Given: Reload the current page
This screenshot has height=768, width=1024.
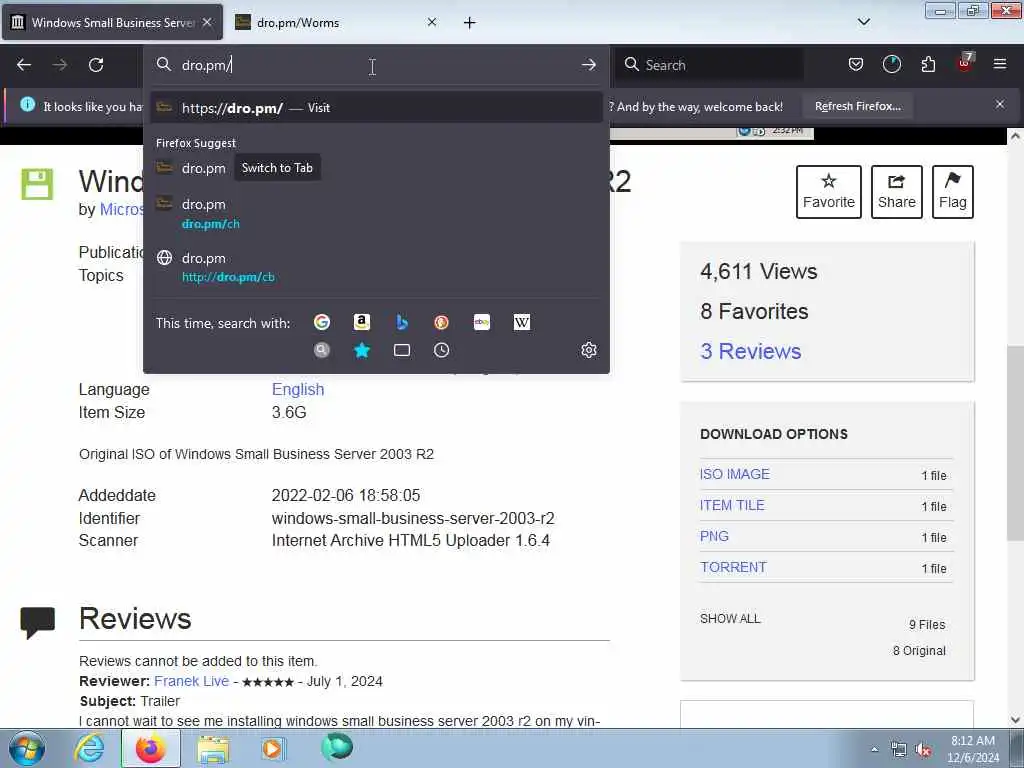Looking at the screenshot, I should [x=96, y=65].
